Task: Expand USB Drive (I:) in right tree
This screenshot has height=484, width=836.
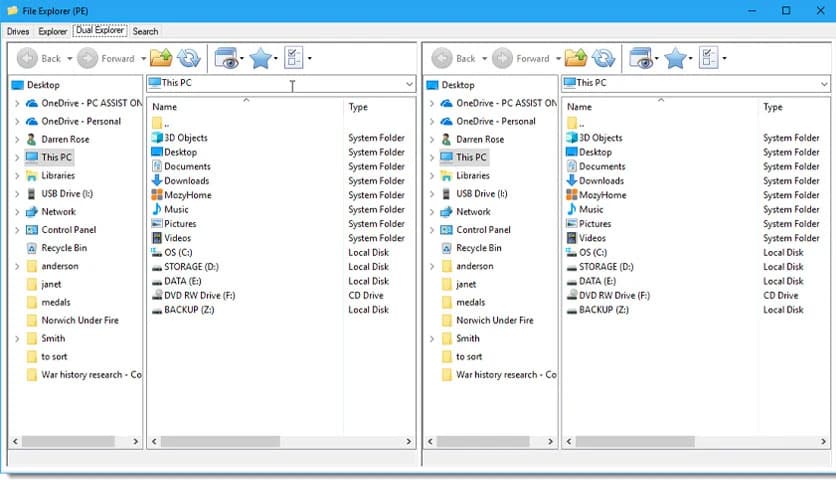Action: [x=432, y=193]
